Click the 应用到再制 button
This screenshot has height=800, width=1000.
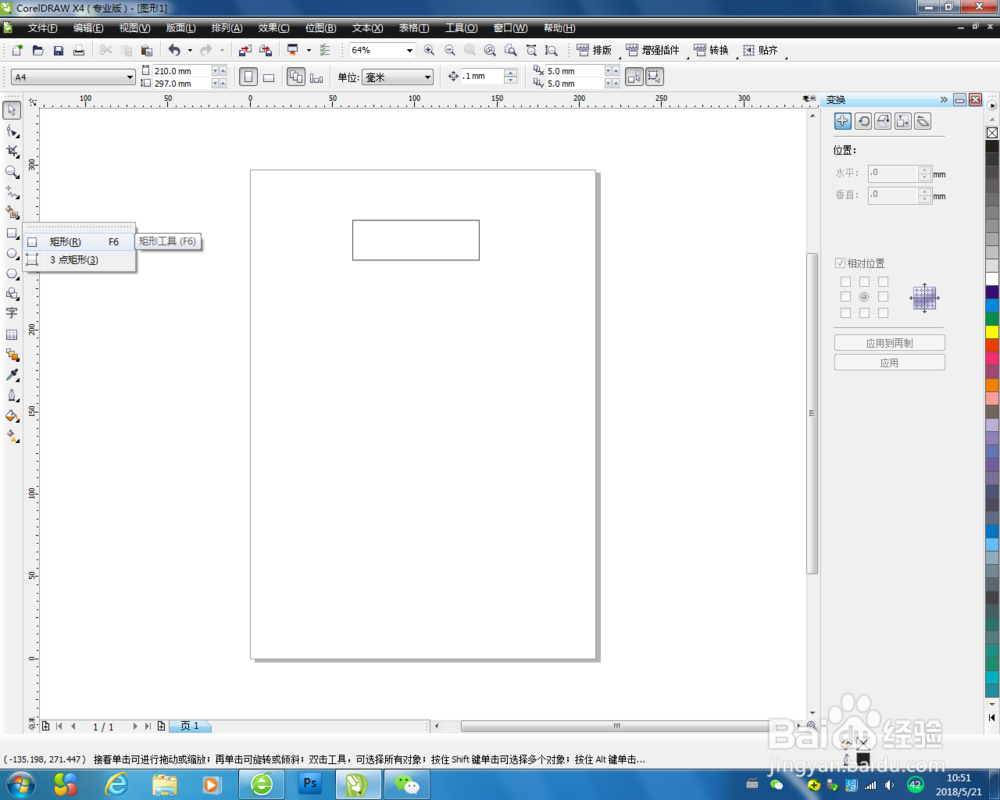(889, 343)
